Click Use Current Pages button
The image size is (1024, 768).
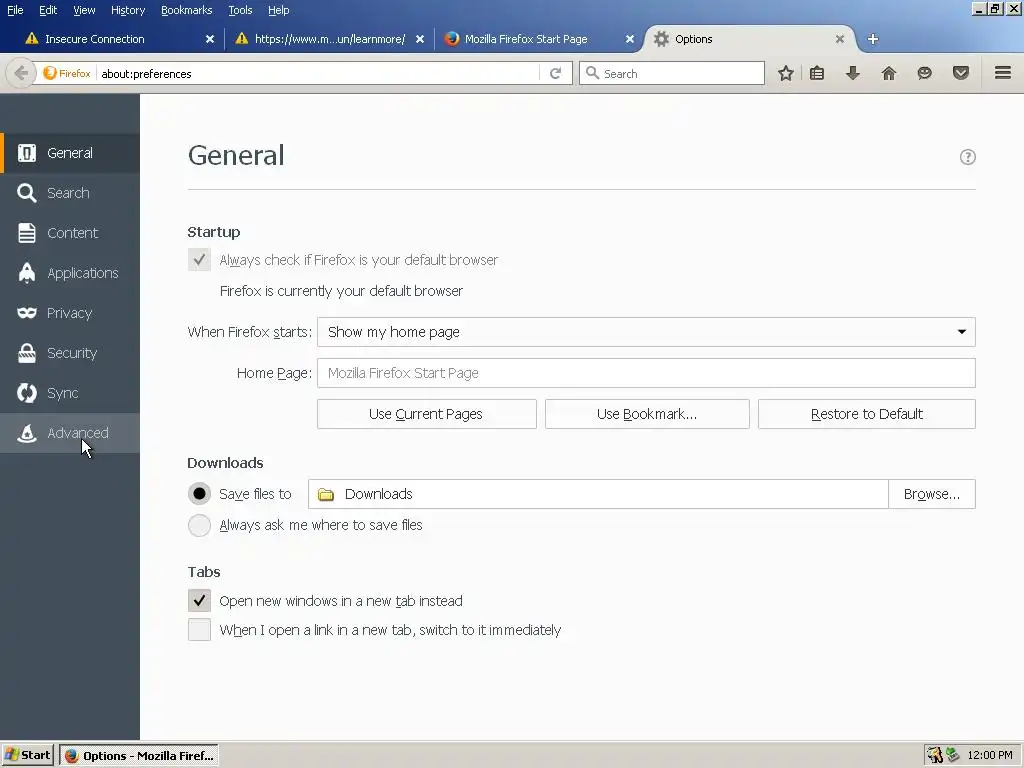point(426,414)
